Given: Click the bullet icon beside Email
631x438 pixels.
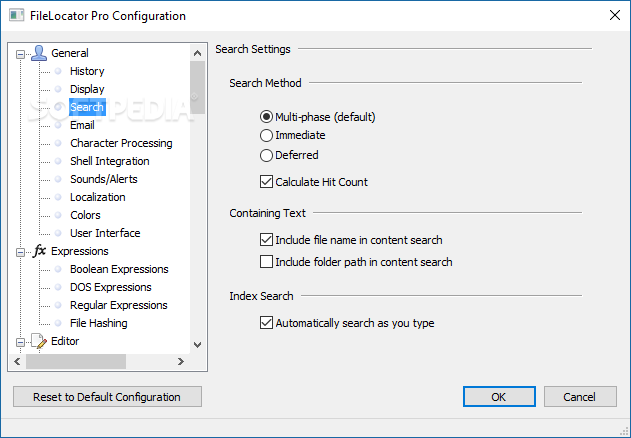Looking at the screenshot, I should [58, 125].
